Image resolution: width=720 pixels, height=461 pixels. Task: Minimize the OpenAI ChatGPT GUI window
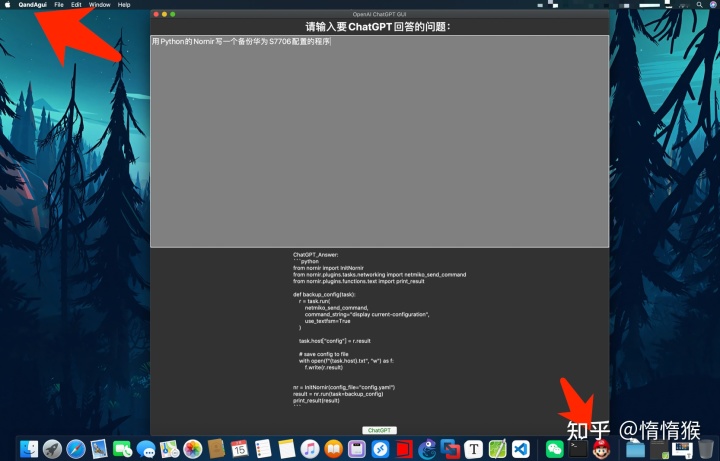pos(164,14)
